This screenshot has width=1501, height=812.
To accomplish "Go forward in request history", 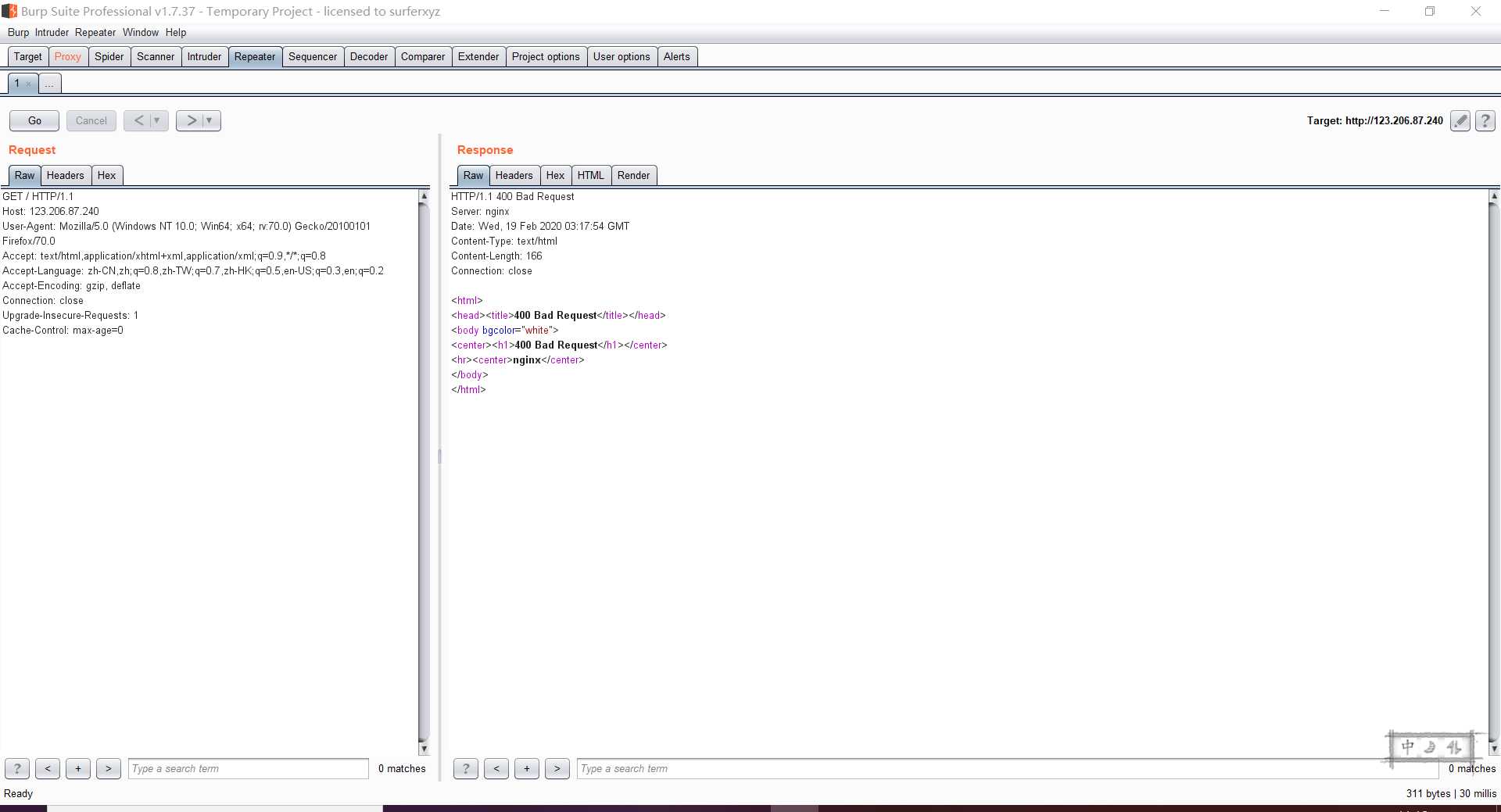I will (191, 120).
